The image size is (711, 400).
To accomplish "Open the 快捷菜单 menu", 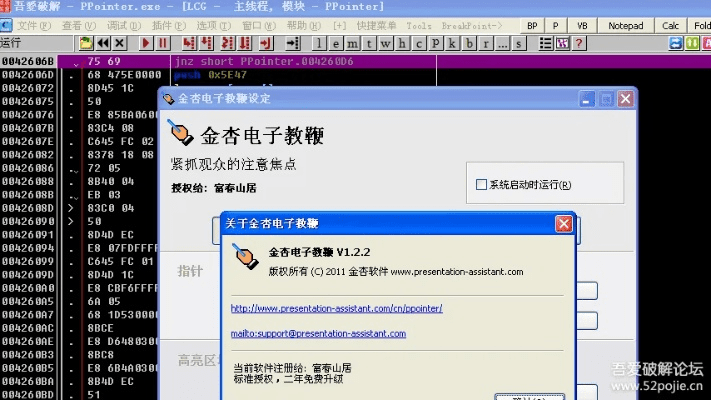I will pyautogui.click(x=376, y=26).
